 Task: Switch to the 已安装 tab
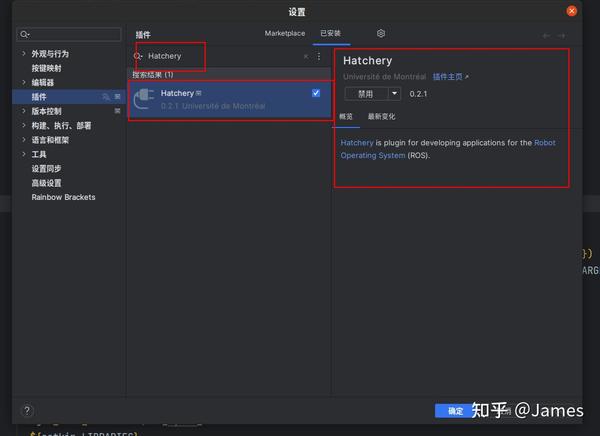(x=331, y=33)
